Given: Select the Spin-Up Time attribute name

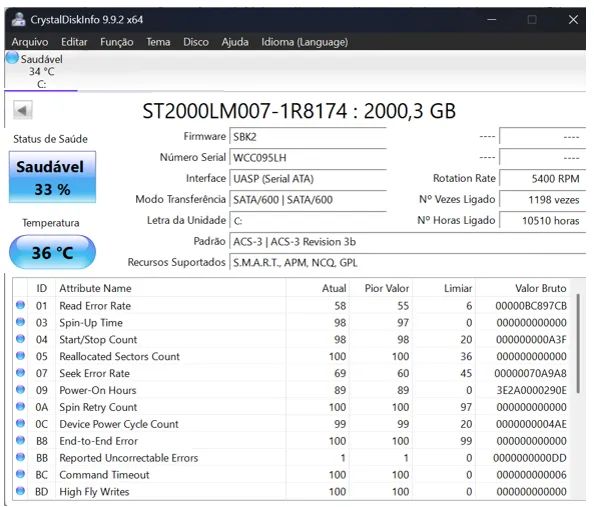Looking at the screenshot, I should tap(91, 323).
